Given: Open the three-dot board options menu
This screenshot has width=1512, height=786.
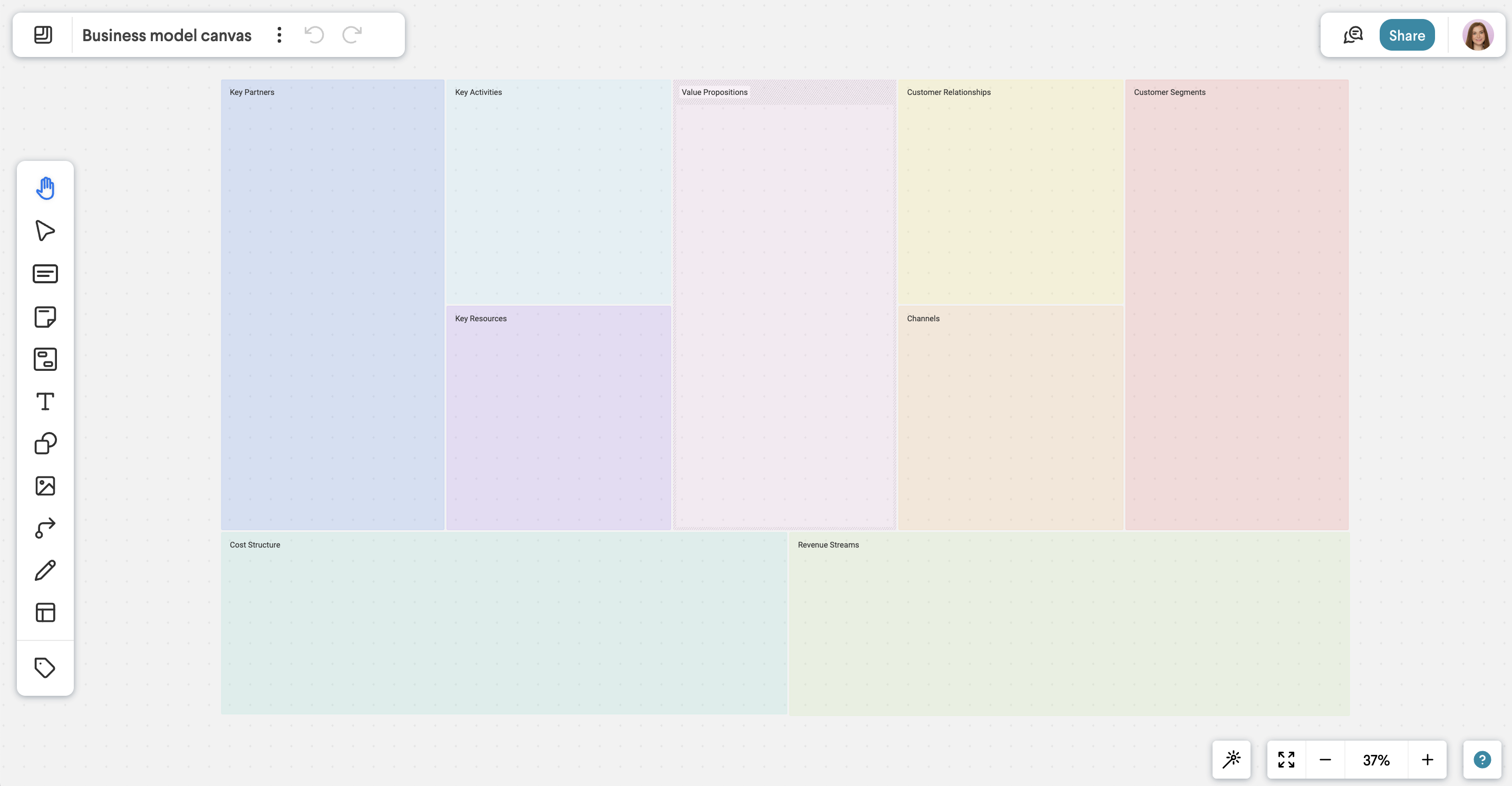Looking at the screenshot, I should (278, 35).
